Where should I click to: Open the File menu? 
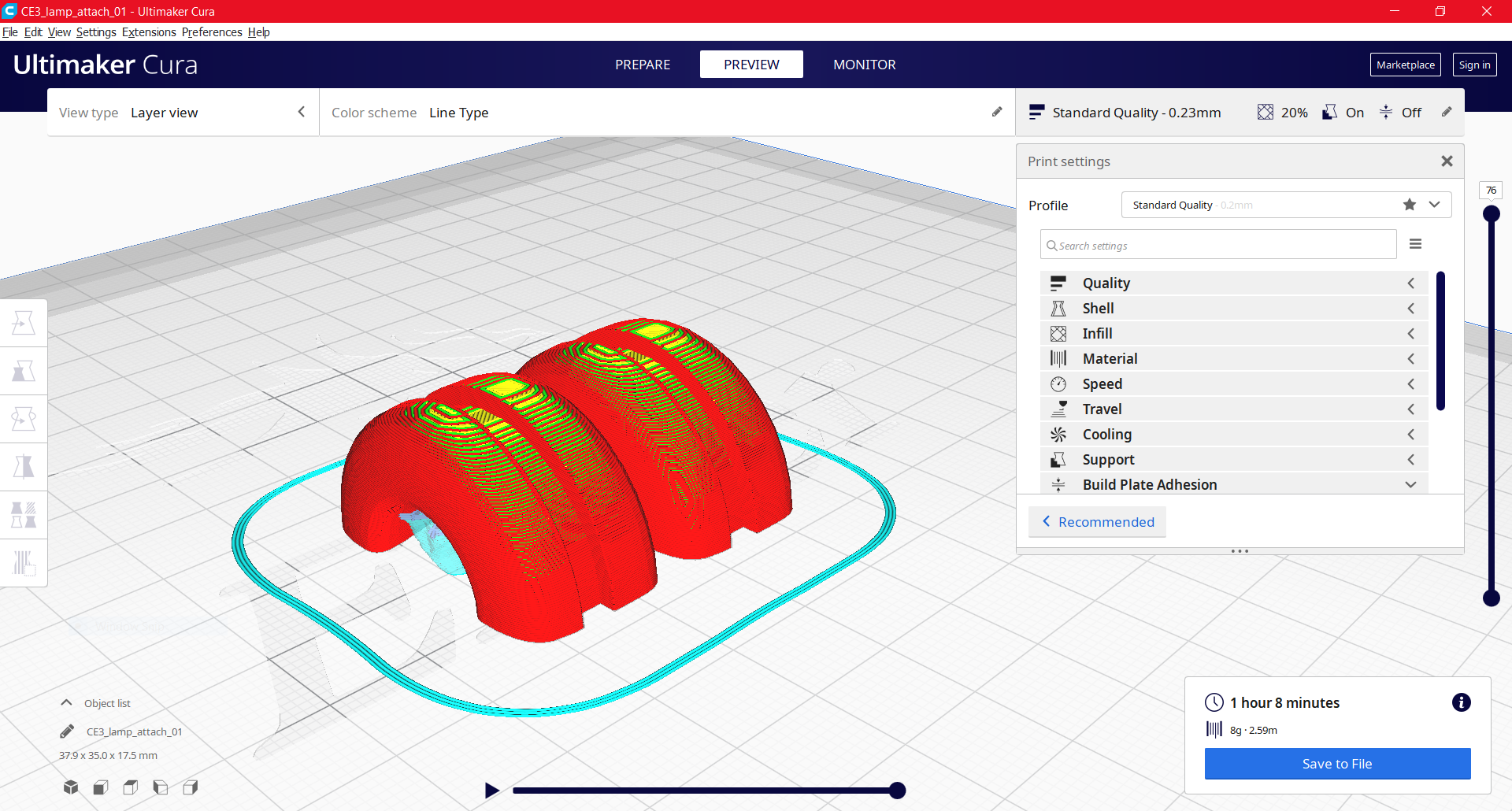coord(10,32)
